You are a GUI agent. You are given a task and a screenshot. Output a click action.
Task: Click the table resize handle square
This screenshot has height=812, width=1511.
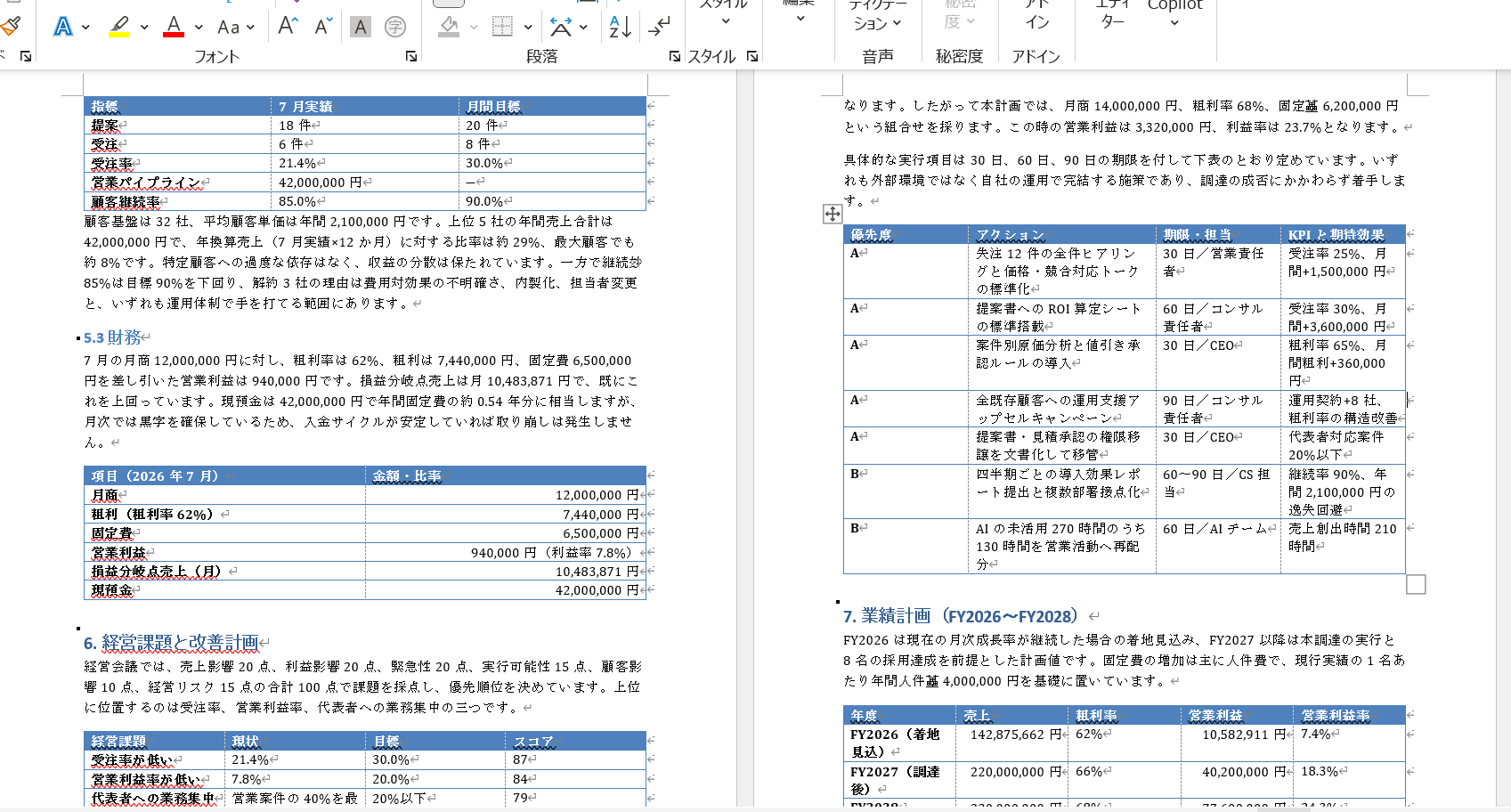click(x=1416, y=584)
